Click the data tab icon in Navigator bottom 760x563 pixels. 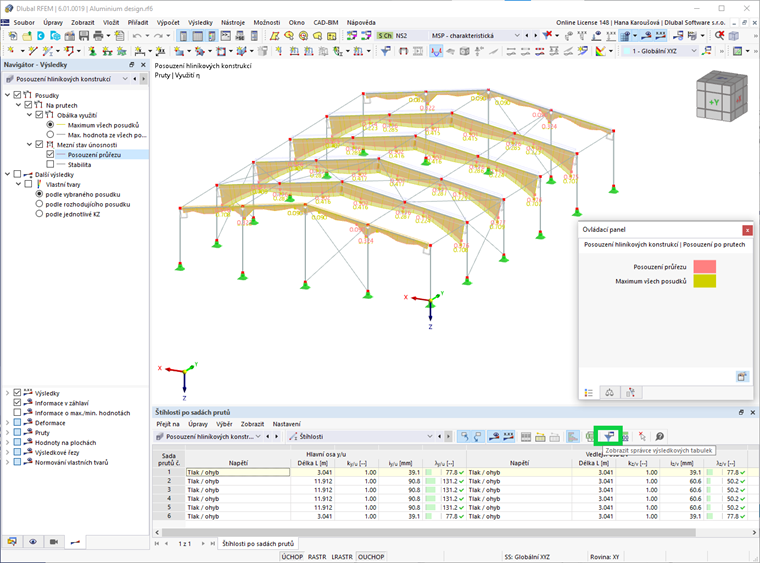(12, 542)
